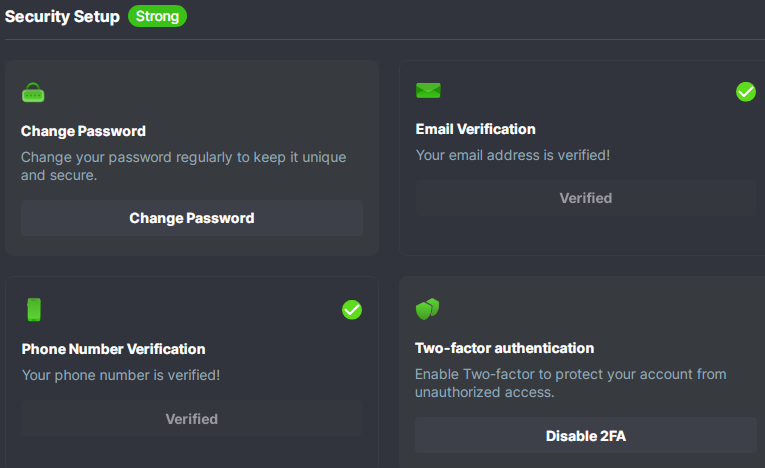This screenshot has height=468, width=765.
Task: Click the Verified button under Email Verification
Action: coord(585,198)
